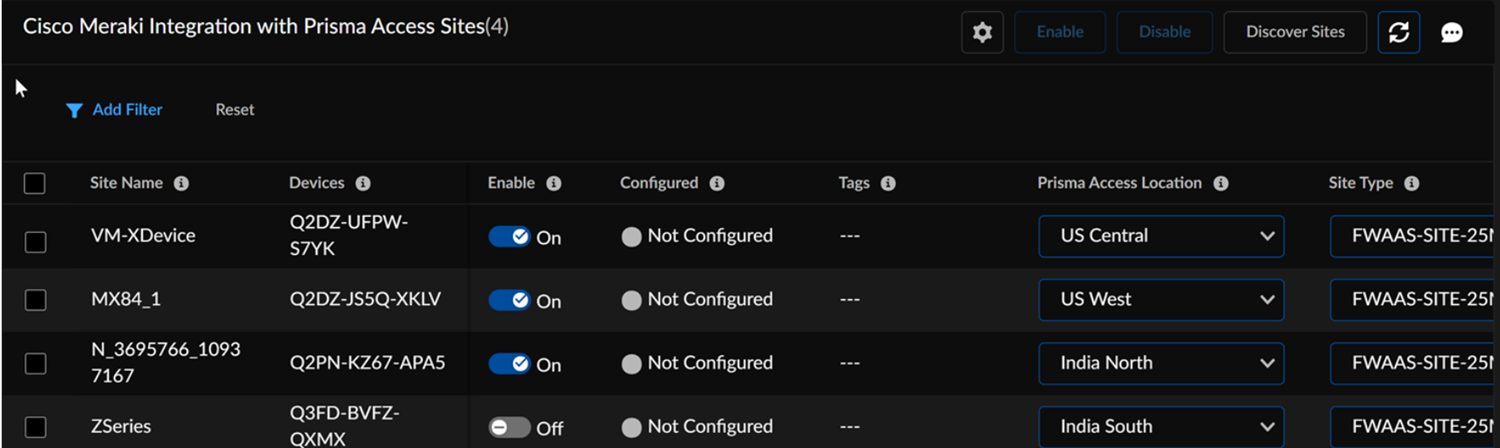The height and width of the screenshot is (448, 1500).
Task: Click info icon beside Tags header
Action: (888, 184)
